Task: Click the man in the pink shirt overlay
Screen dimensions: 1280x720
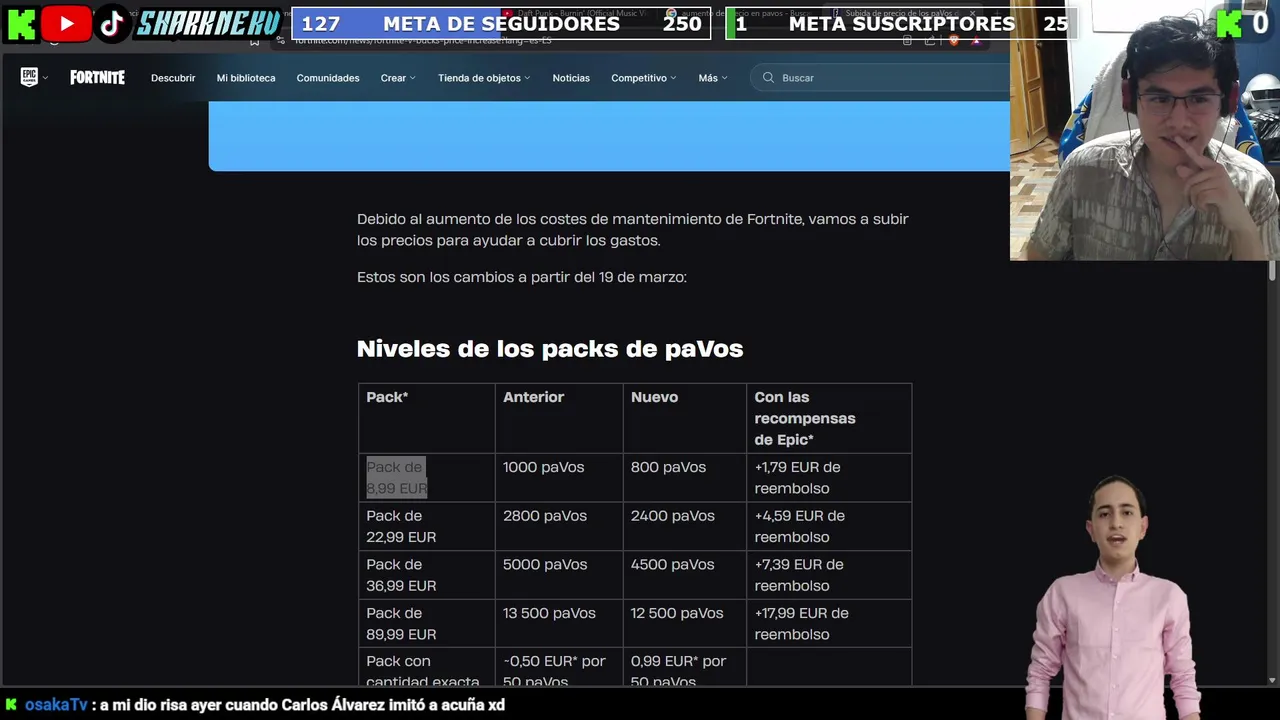Action: point(1115,600)
